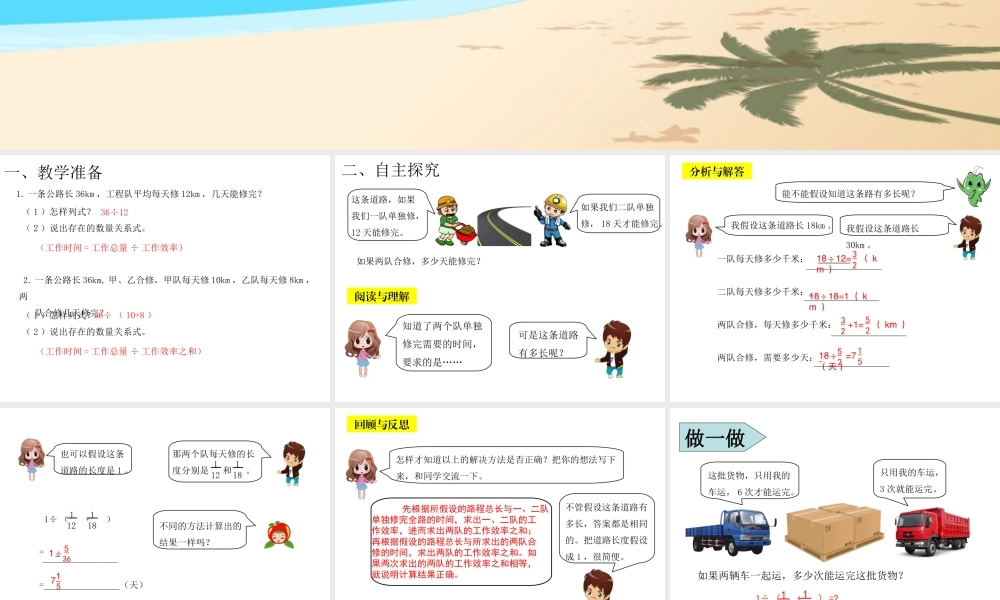The height and width of the screenshot is (600, 1000).
Task: Select the heading 一、教学准备
Action: (x=54, y=172)
